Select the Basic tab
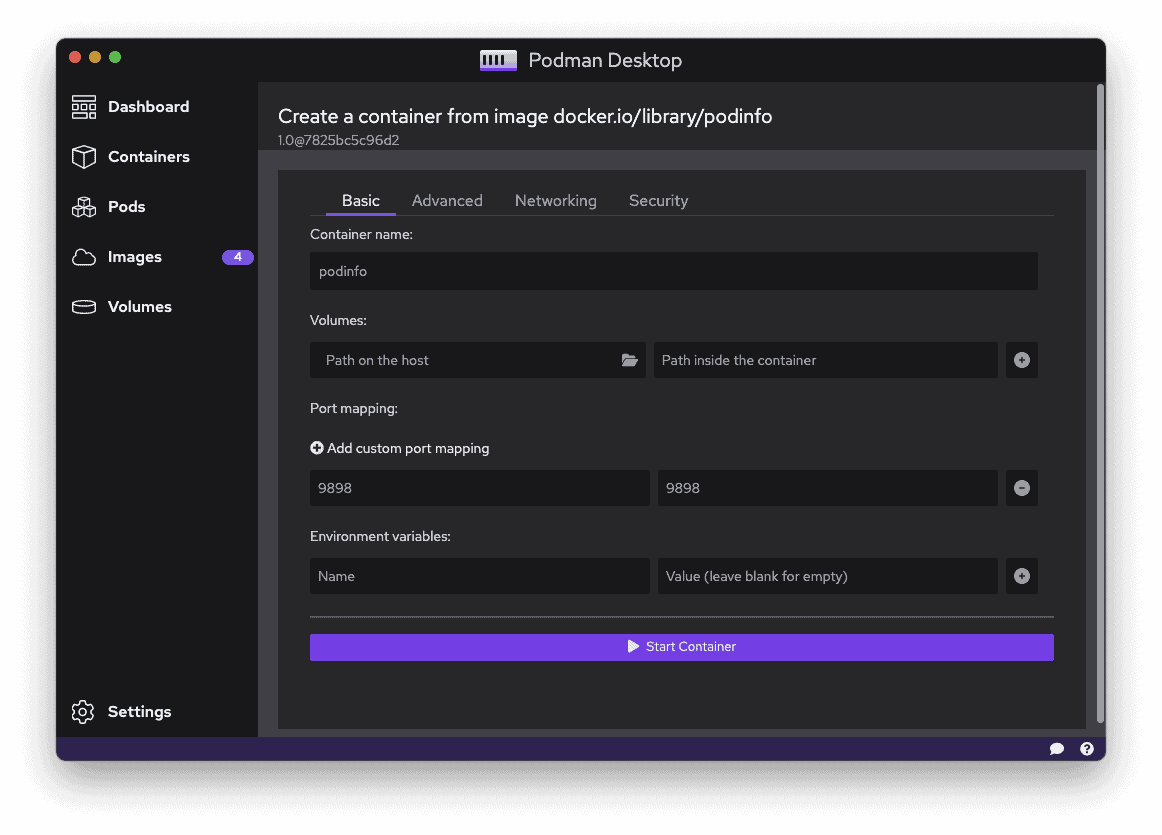Viewport: 1162px width, 835px height. click(x=361, y=201)
